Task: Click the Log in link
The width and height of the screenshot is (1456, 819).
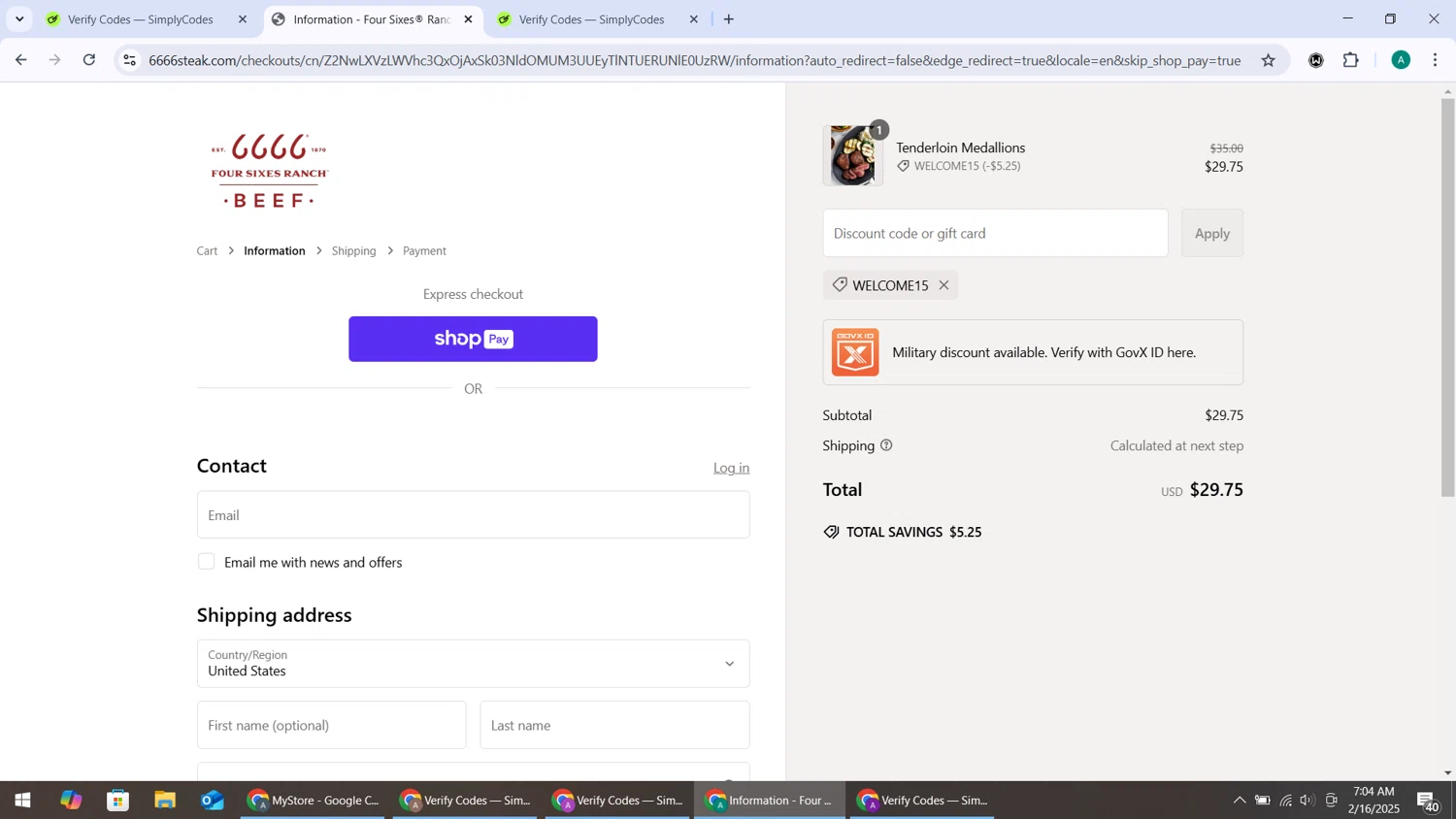Action: pyautogui.click(x=731, y=468)
